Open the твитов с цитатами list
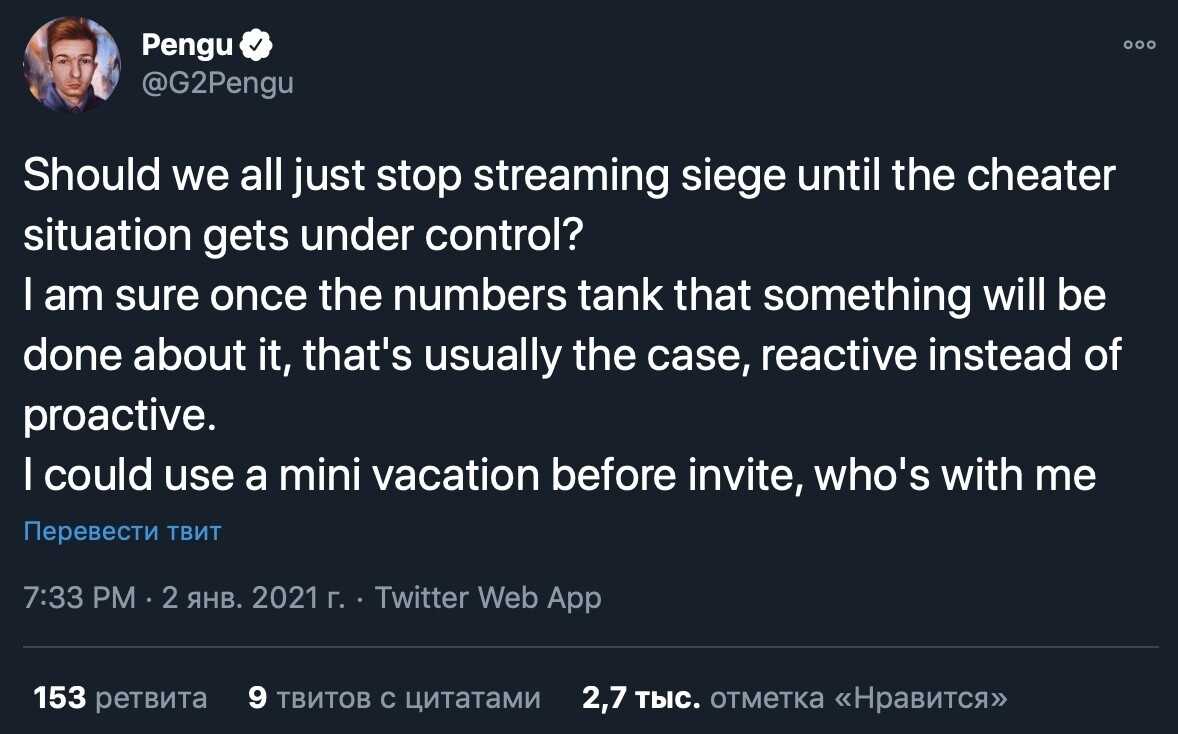Image resolution: width=1178 pixels, height=734 pixels. point(408,697)
